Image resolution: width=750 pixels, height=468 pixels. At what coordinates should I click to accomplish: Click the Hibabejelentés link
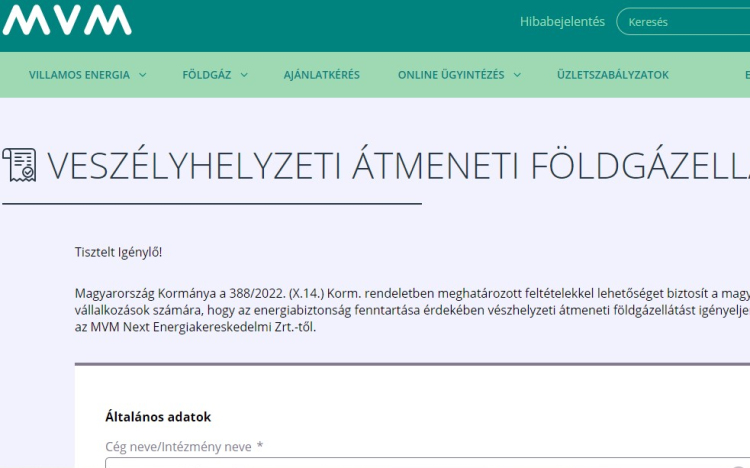(x=562, y=22)
